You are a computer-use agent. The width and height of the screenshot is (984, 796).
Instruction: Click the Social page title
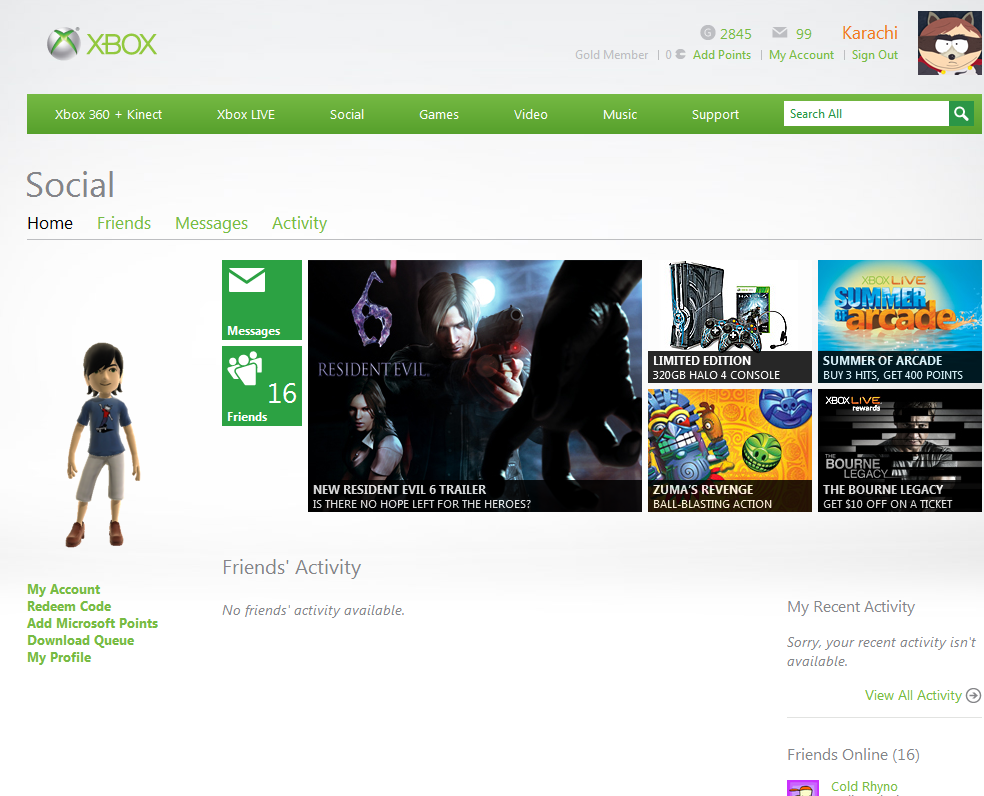point(70,185)
